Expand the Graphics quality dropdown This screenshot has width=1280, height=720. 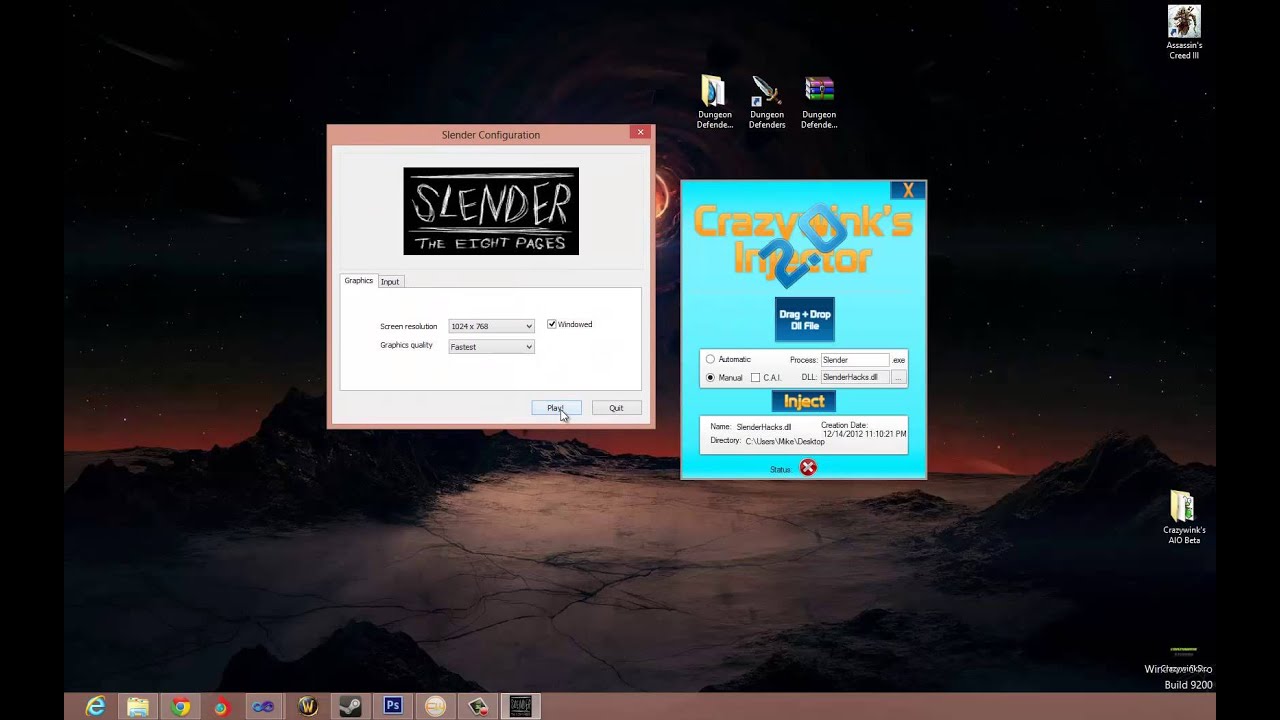pos(491,347)
